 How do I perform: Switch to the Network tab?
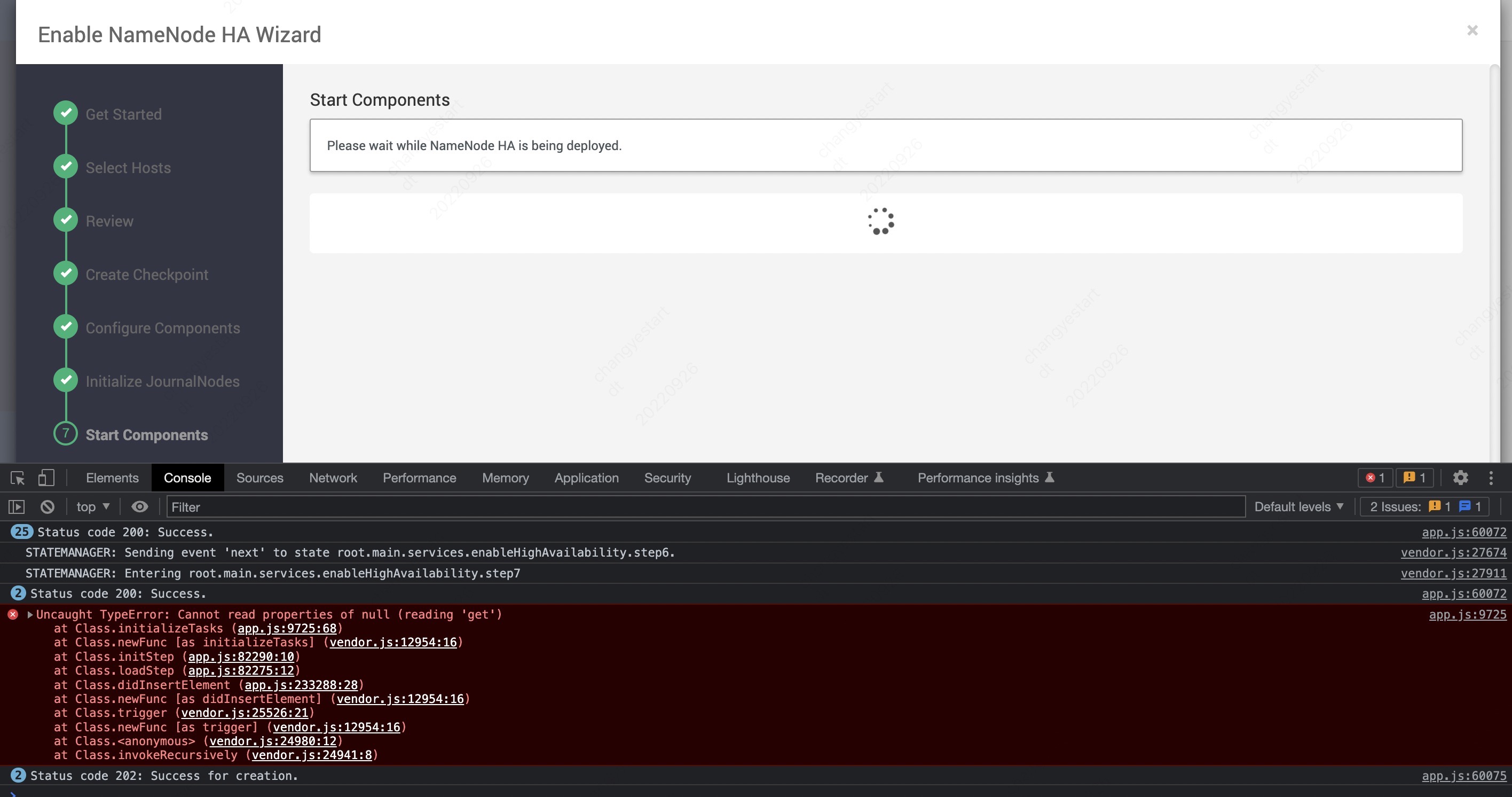pos(333,478)
